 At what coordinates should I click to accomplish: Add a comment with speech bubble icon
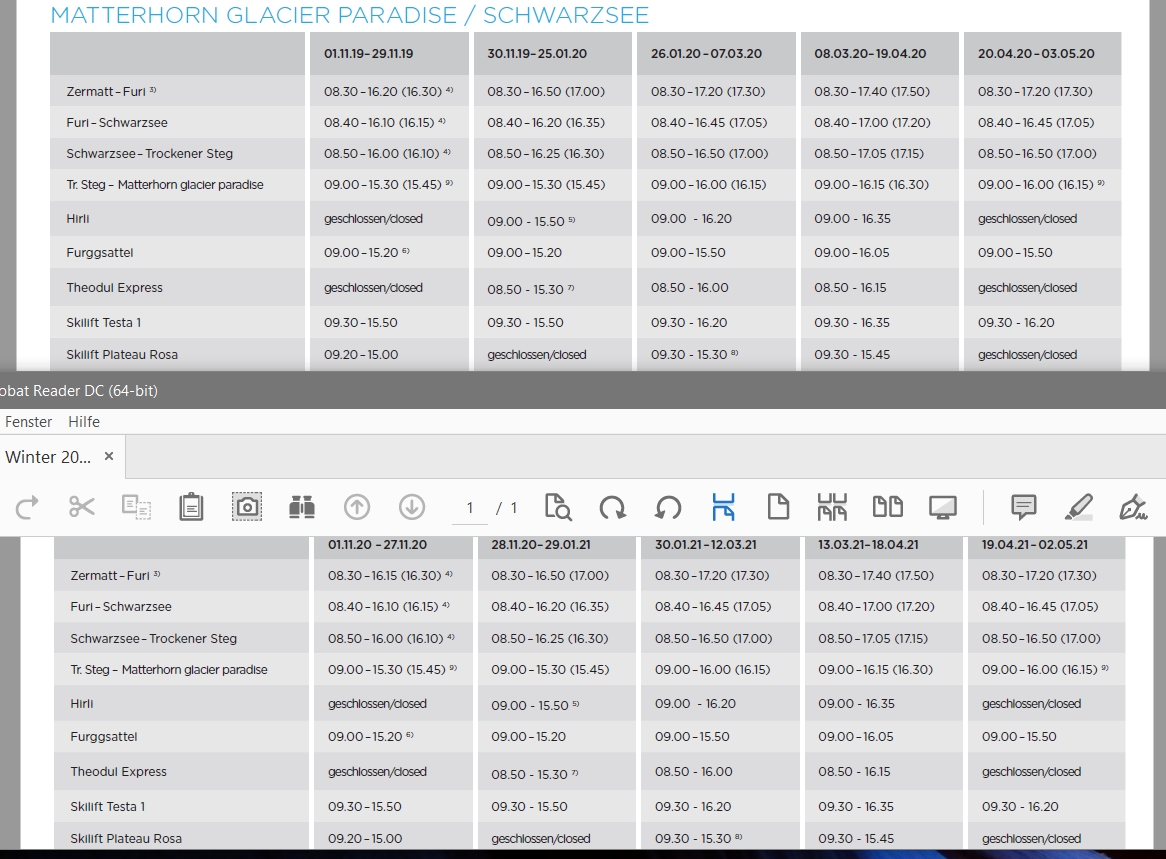[1023, 508]
